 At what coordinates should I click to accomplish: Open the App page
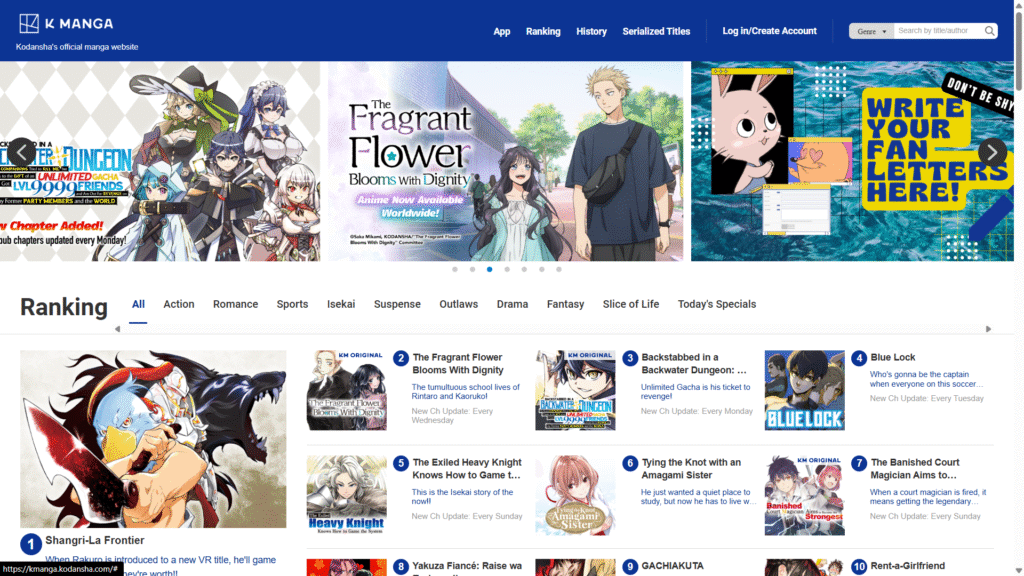point(502,31)
